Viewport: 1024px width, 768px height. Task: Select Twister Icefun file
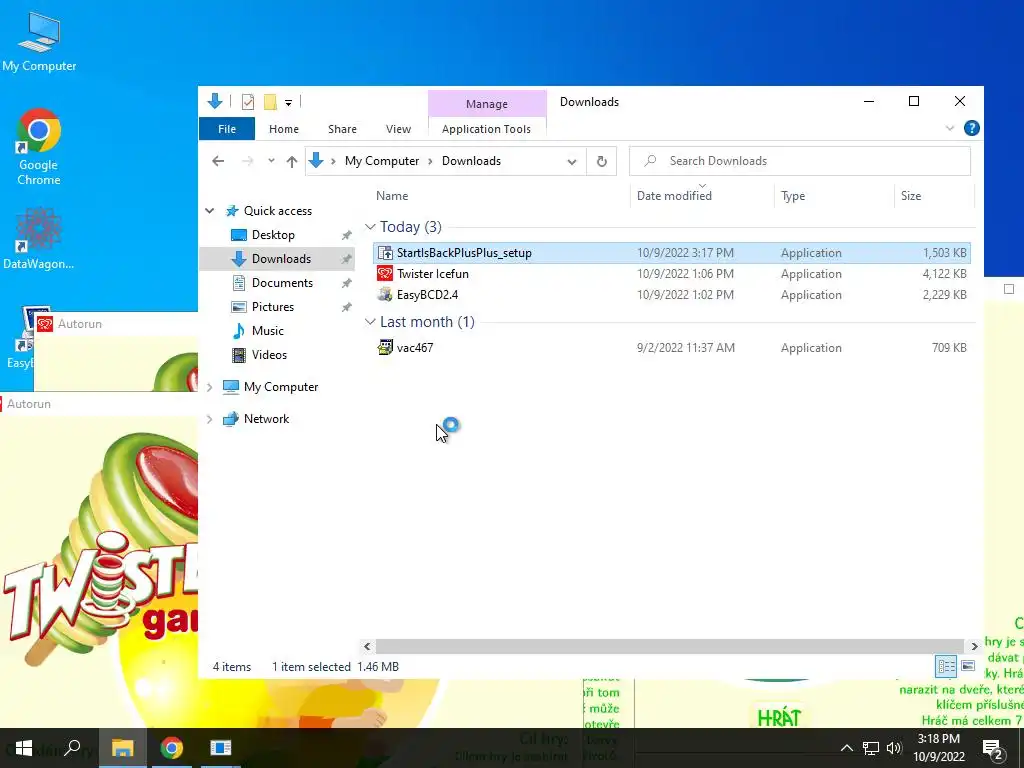point(671,274)
